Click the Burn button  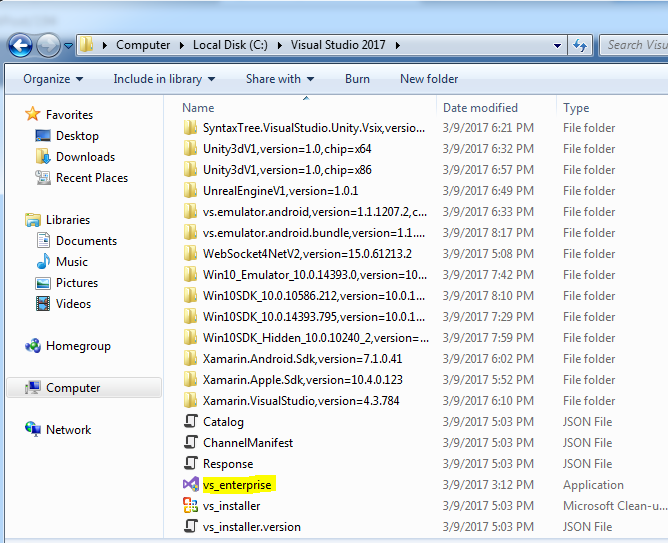(x=357, y=79)
